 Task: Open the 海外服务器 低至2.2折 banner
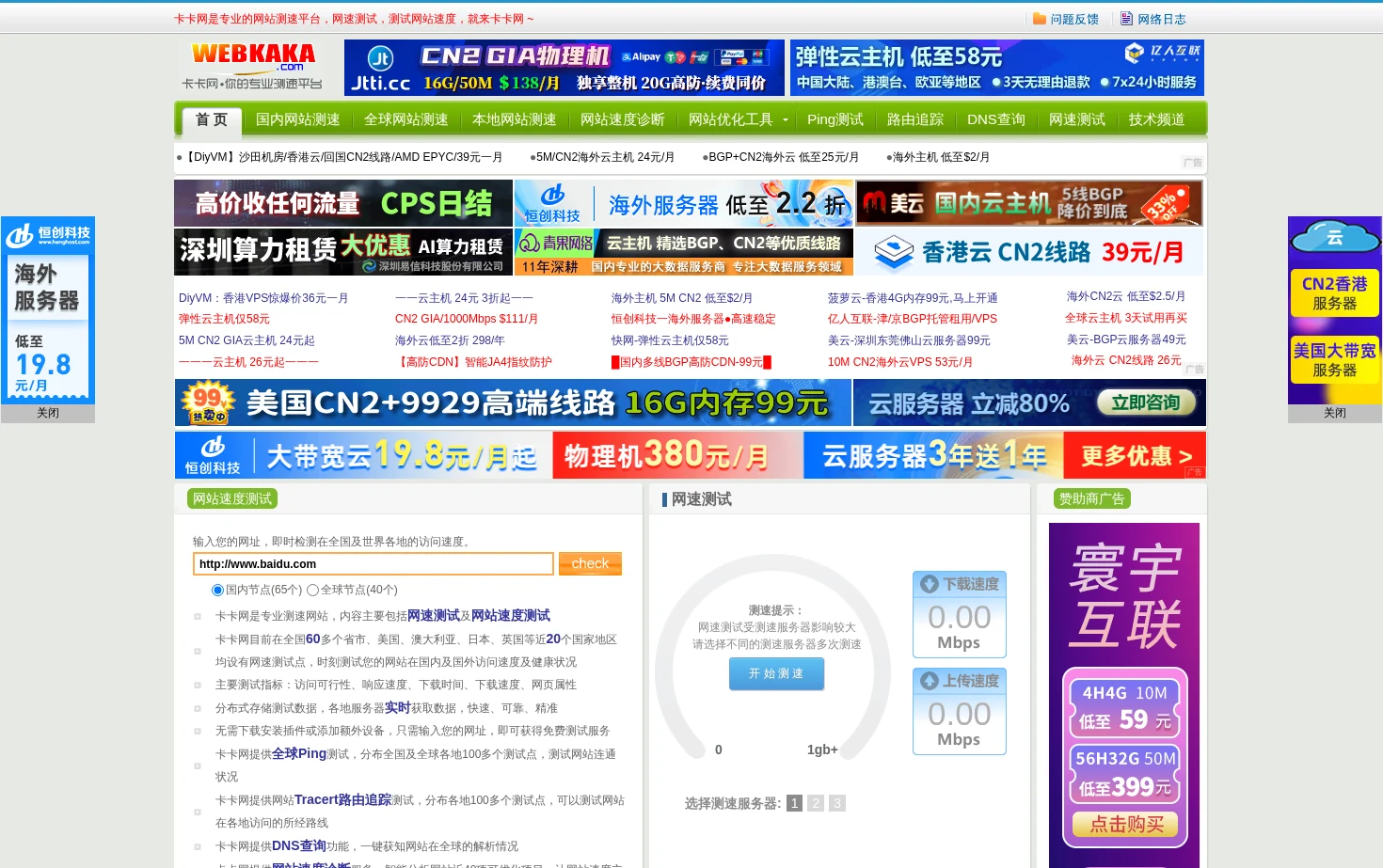(x=684, y=203)
